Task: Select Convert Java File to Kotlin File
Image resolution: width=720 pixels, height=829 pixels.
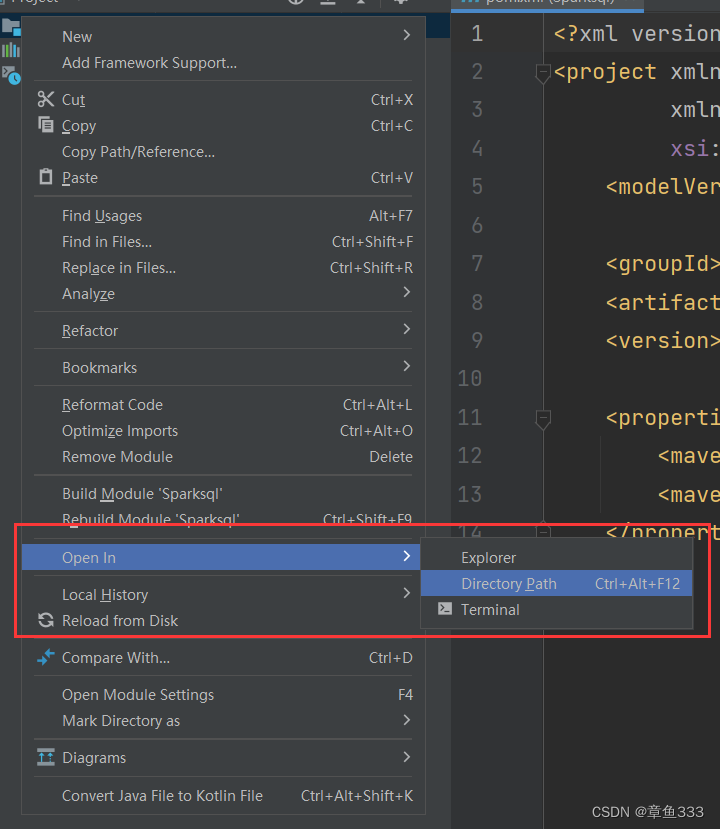Action: (223, 795)
